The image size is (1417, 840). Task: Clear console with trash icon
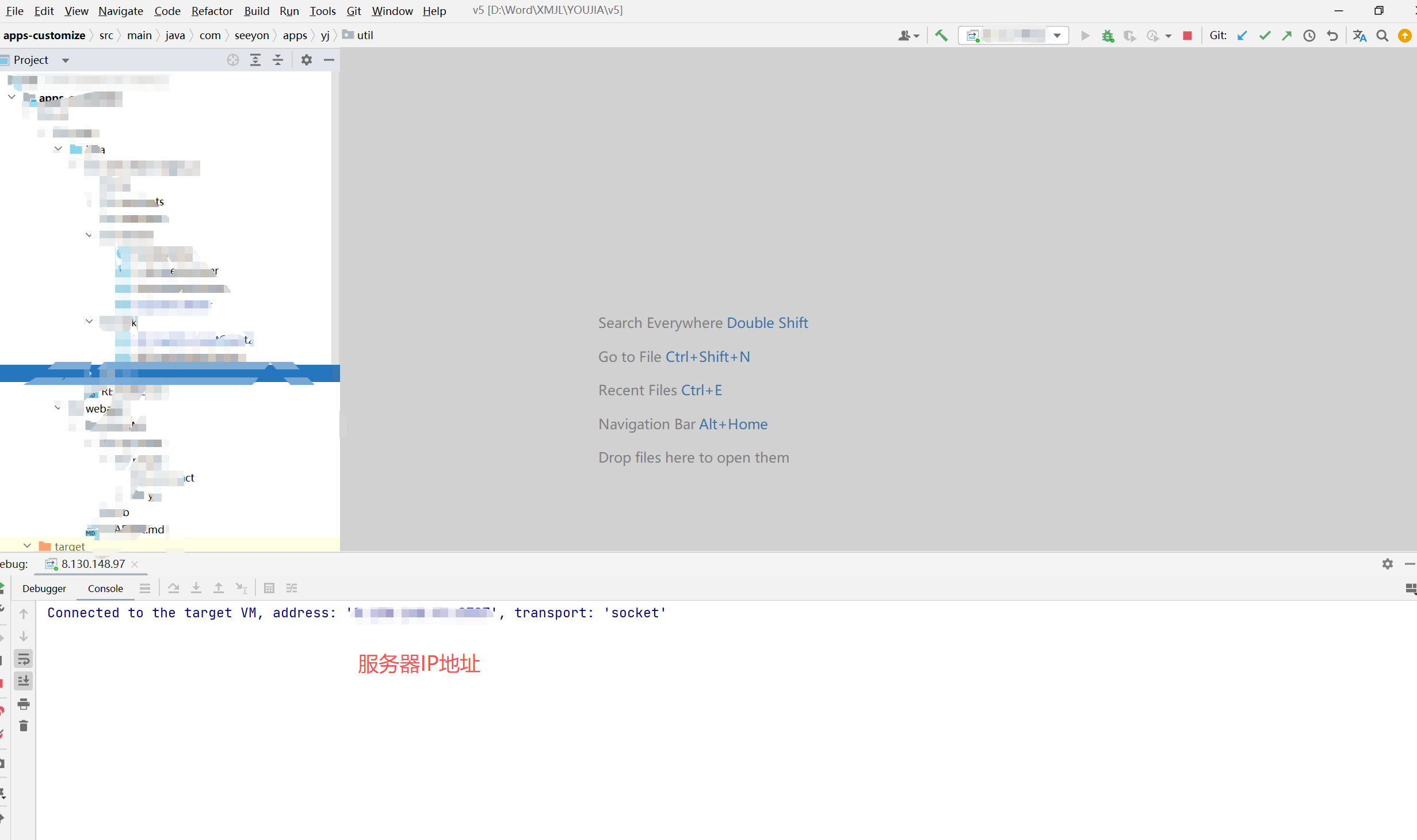coord(24,726)
